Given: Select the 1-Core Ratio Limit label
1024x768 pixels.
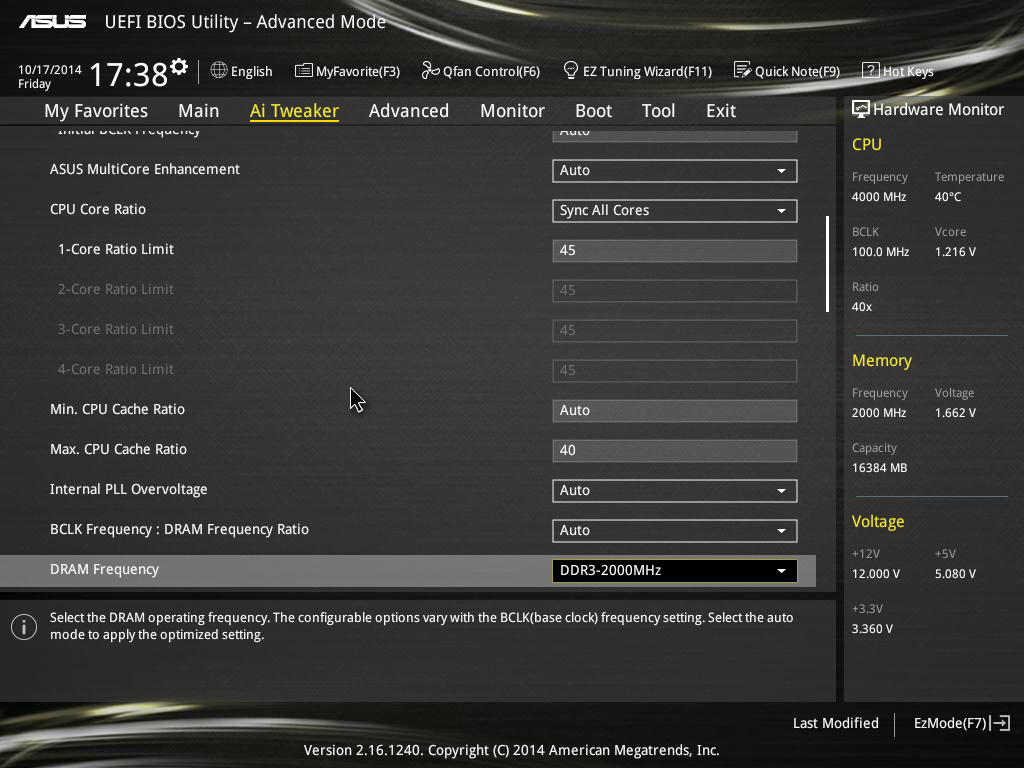Looking at the screenshot, I should (116, 249).
